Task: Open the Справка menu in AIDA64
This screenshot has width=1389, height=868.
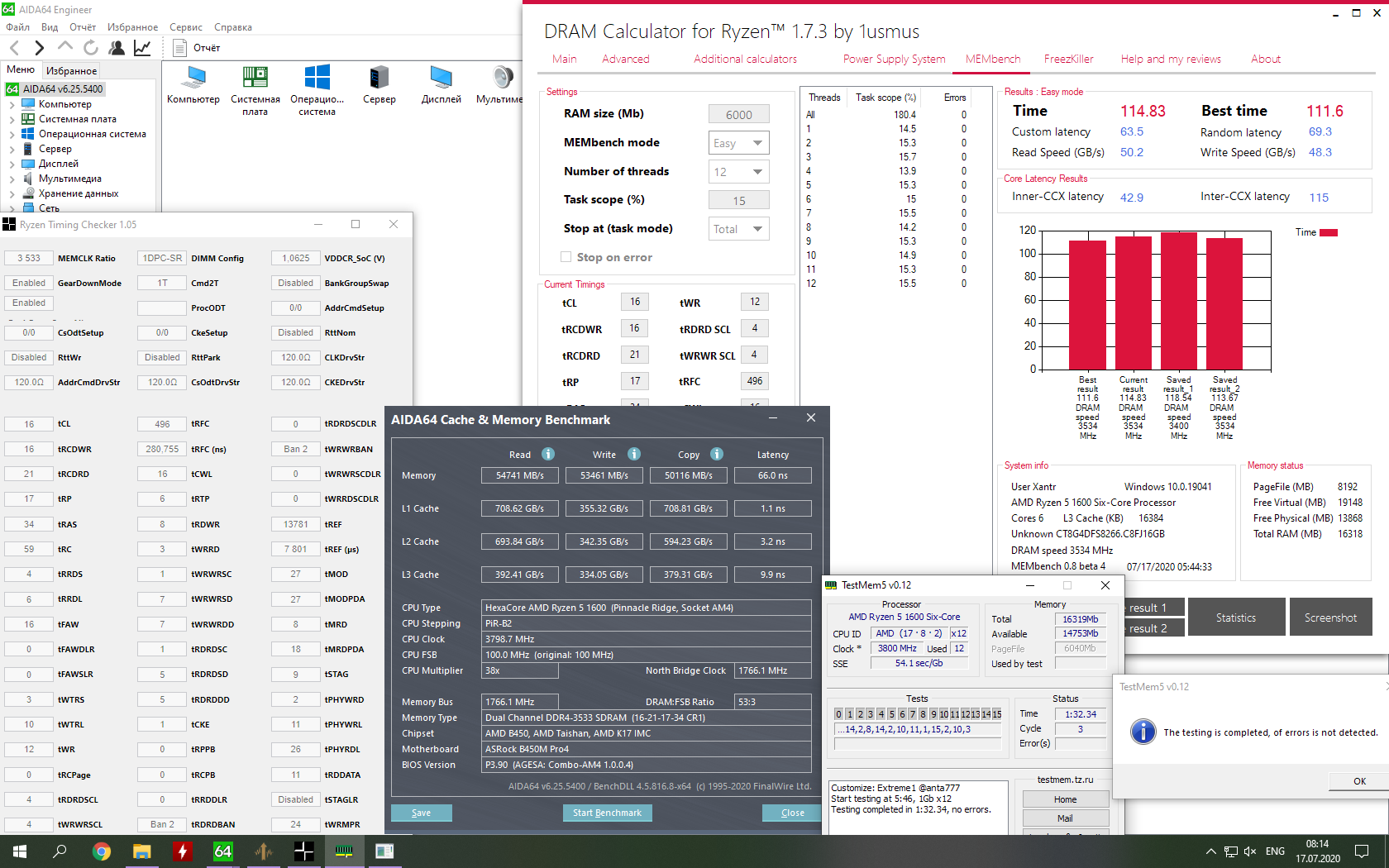Action: 233,27
